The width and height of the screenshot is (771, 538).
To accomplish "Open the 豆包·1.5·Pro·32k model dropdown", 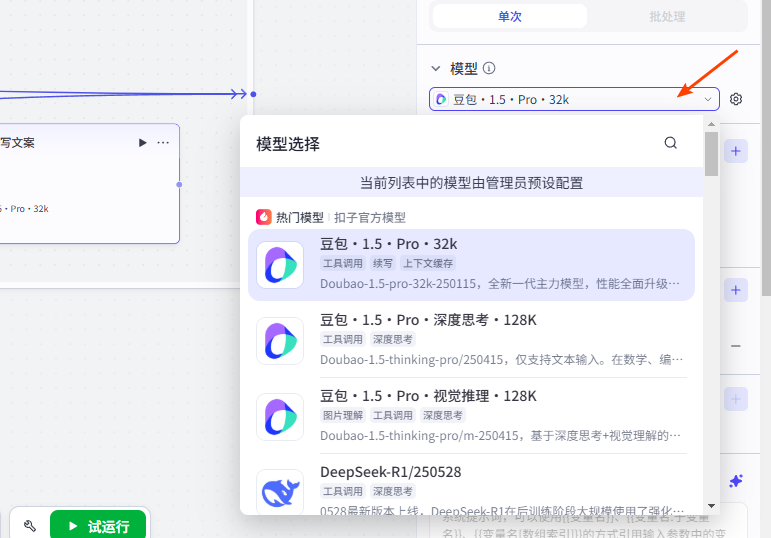I will pos(574,99).
